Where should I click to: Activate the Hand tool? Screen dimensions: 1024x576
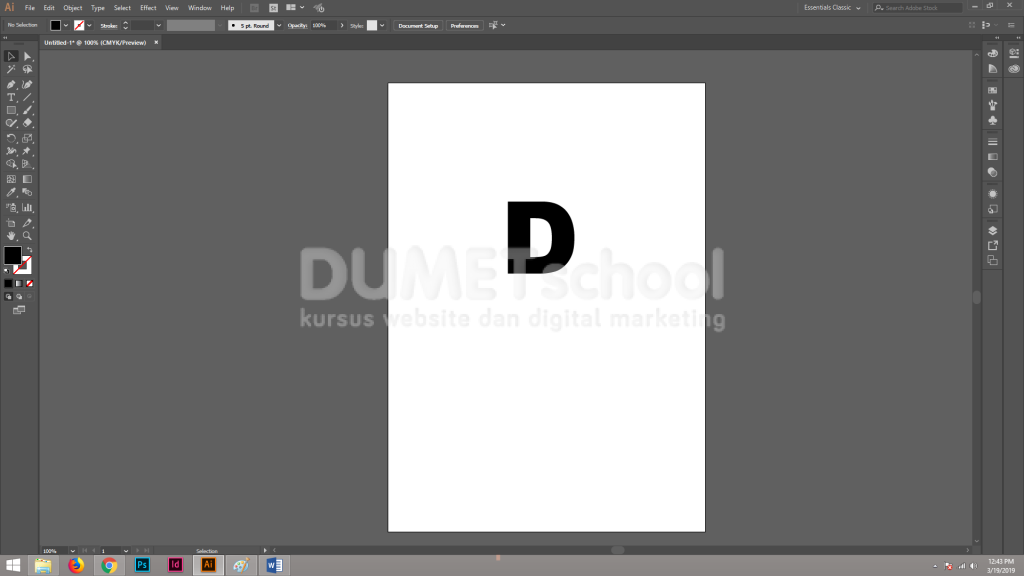pos(11,236)
